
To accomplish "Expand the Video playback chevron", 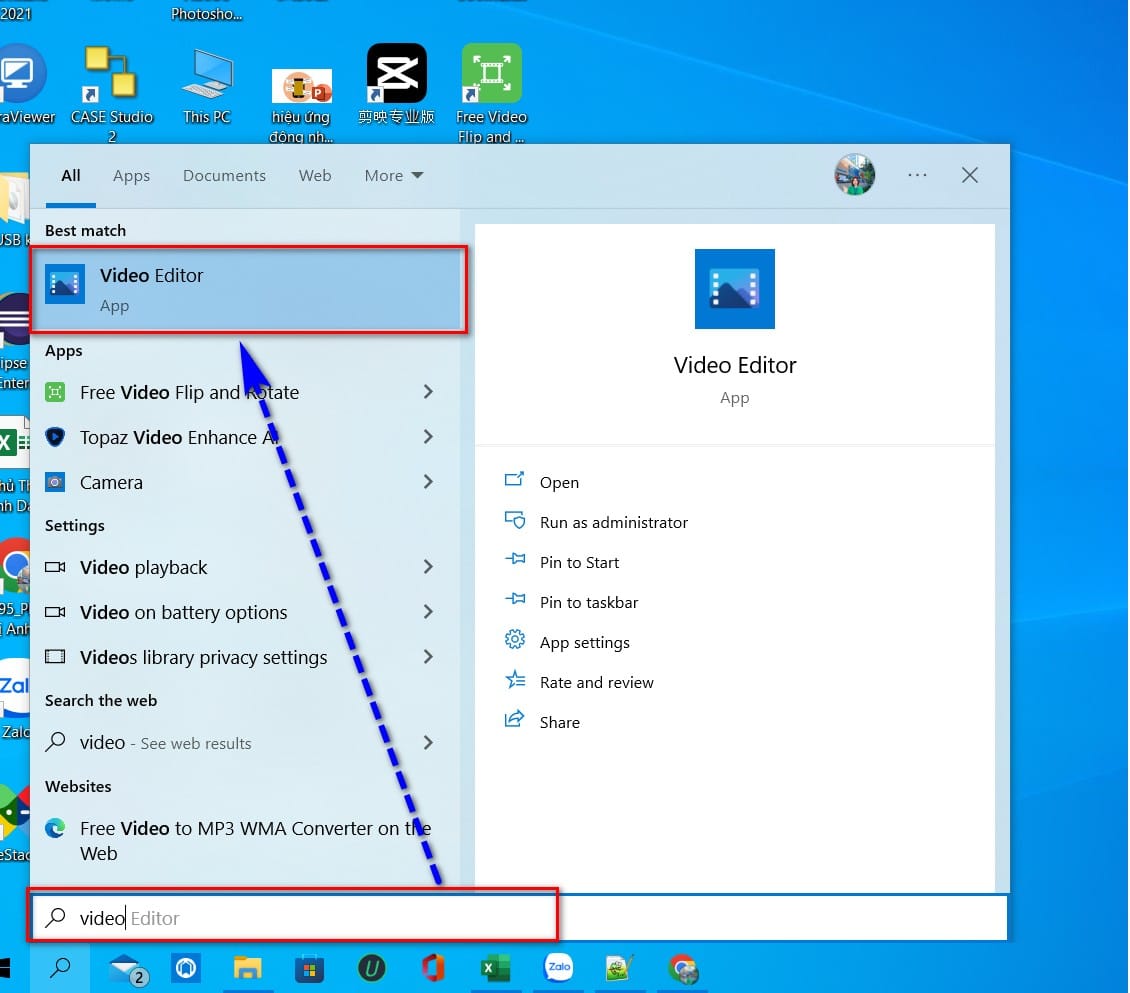I will [x=428, y=567].
